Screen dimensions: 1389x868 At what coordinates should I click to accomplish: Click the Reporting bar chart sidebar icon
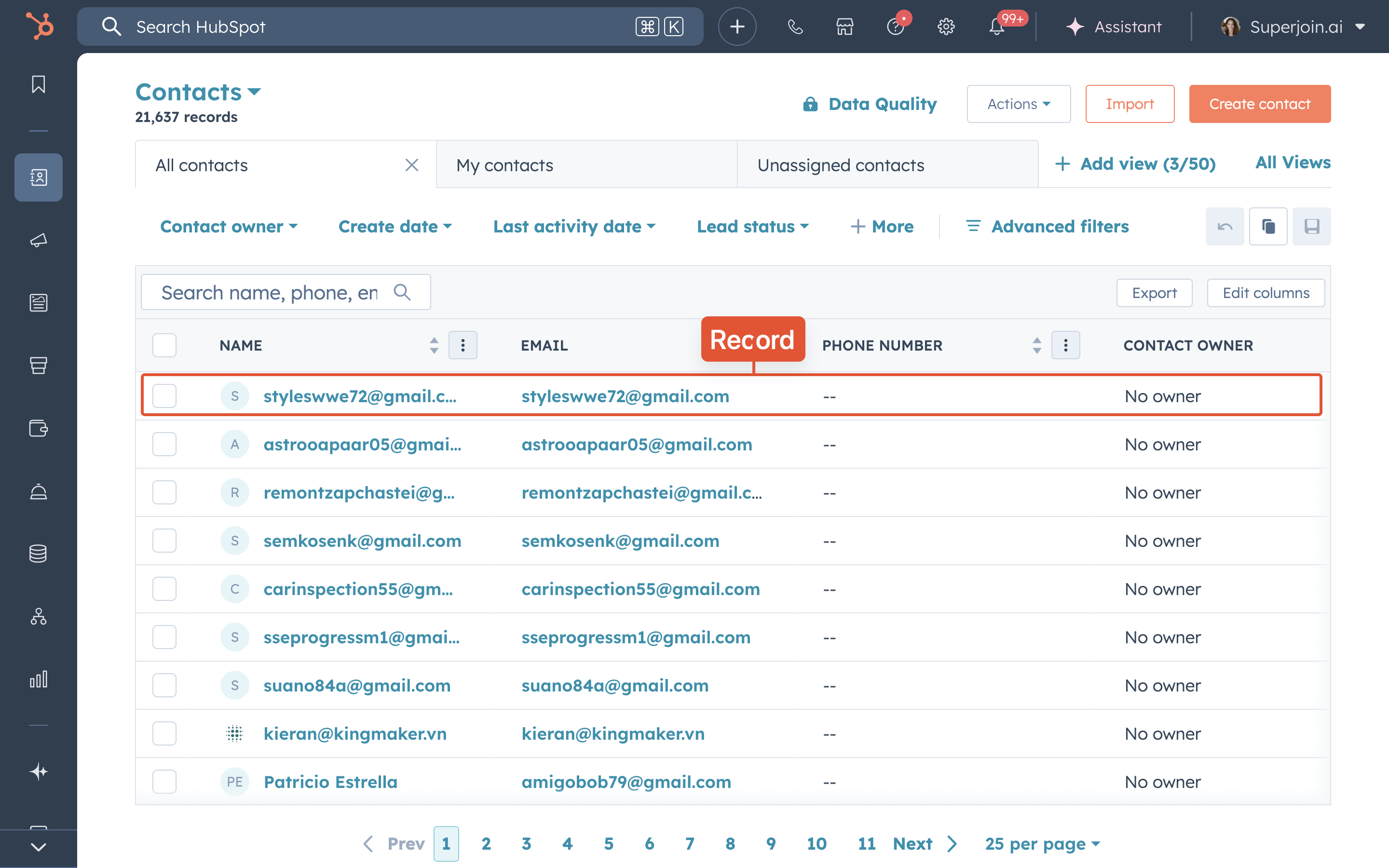[x=39, y=679]
